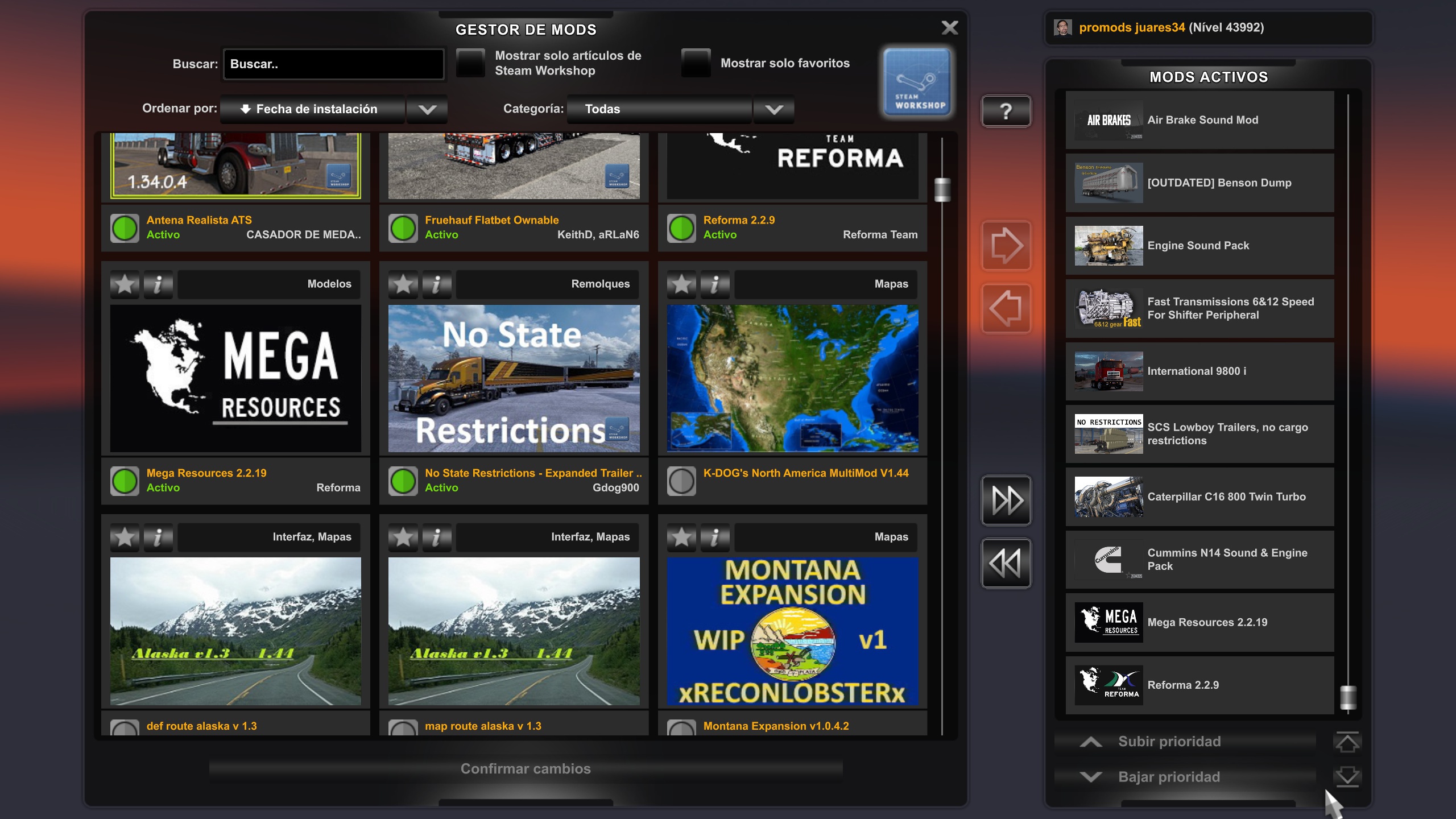Click the question mark help icon

tap(1006, 111)
